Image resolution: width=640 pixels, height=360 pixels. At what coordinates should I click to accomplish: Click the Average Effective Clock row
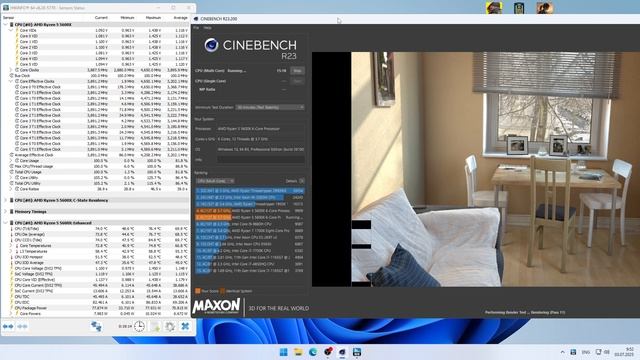click(x=96, y=155)
